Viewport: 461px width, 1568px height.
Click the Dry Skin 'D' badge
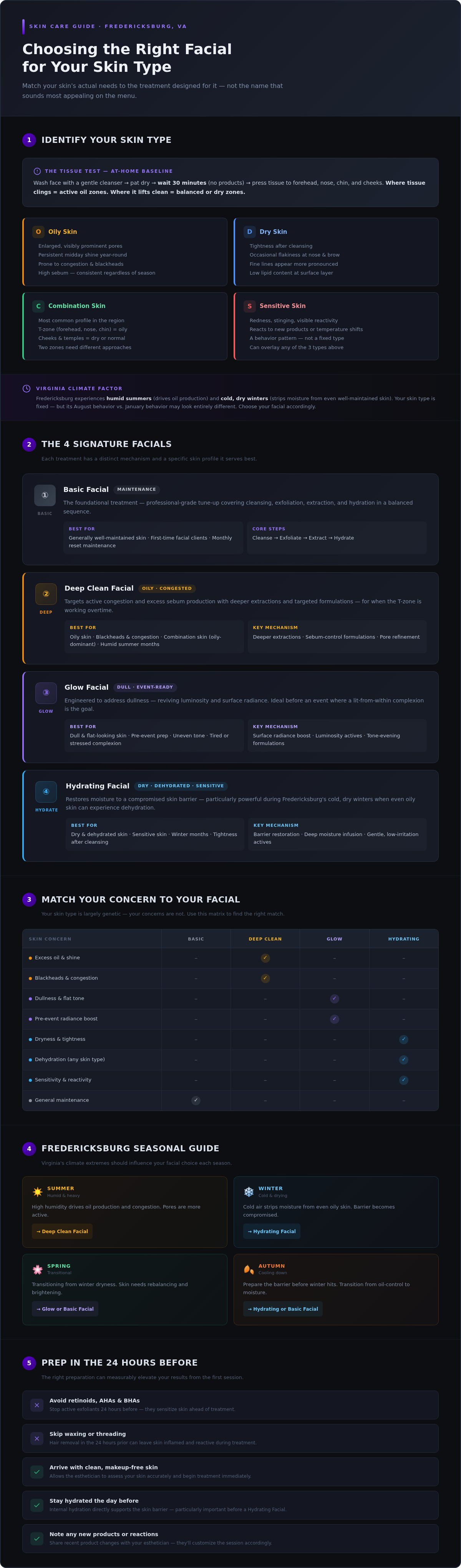point(250,232)
